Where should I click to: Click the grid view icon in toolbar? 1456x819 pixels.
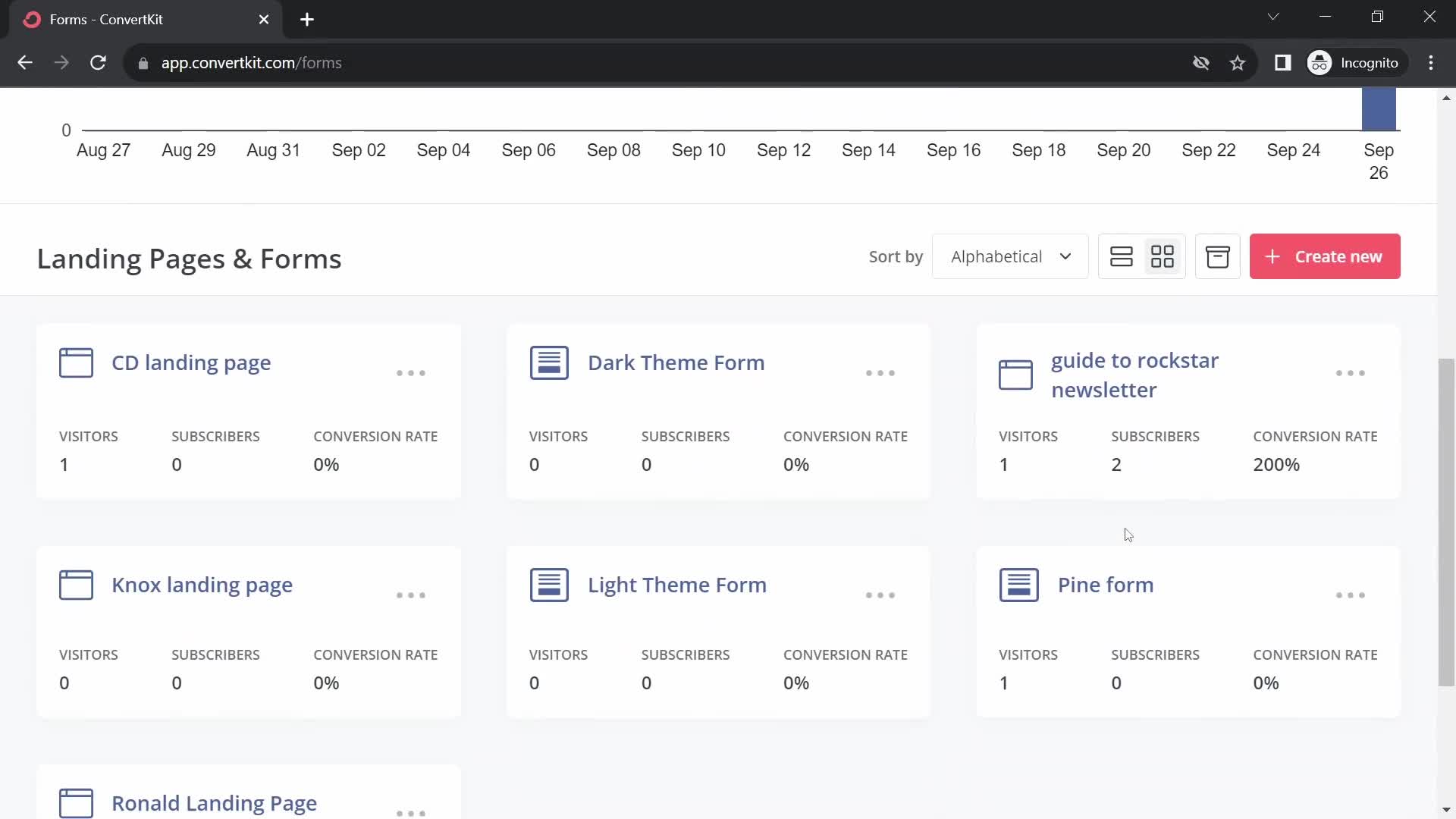coord(1163,257)
